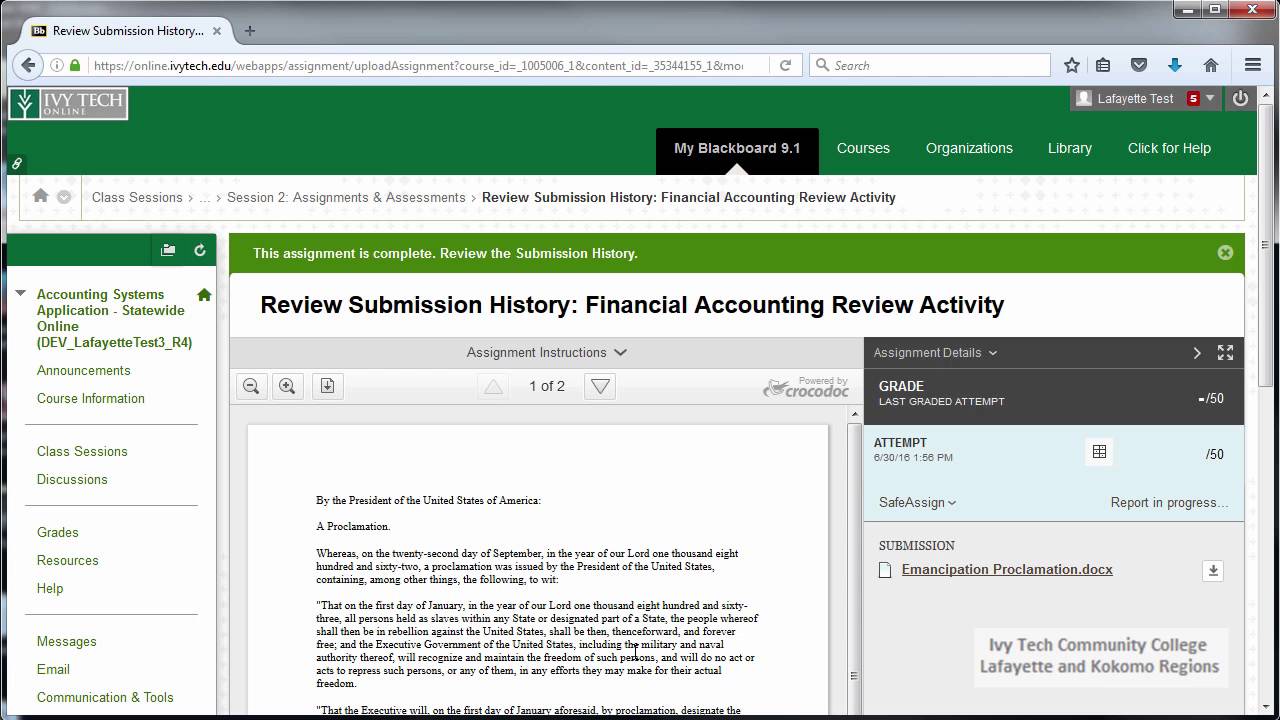The width and height of the screenshot is (1280, 720).
Task: Open the browser hamburger menu
Action: [x=1253, y=65]
